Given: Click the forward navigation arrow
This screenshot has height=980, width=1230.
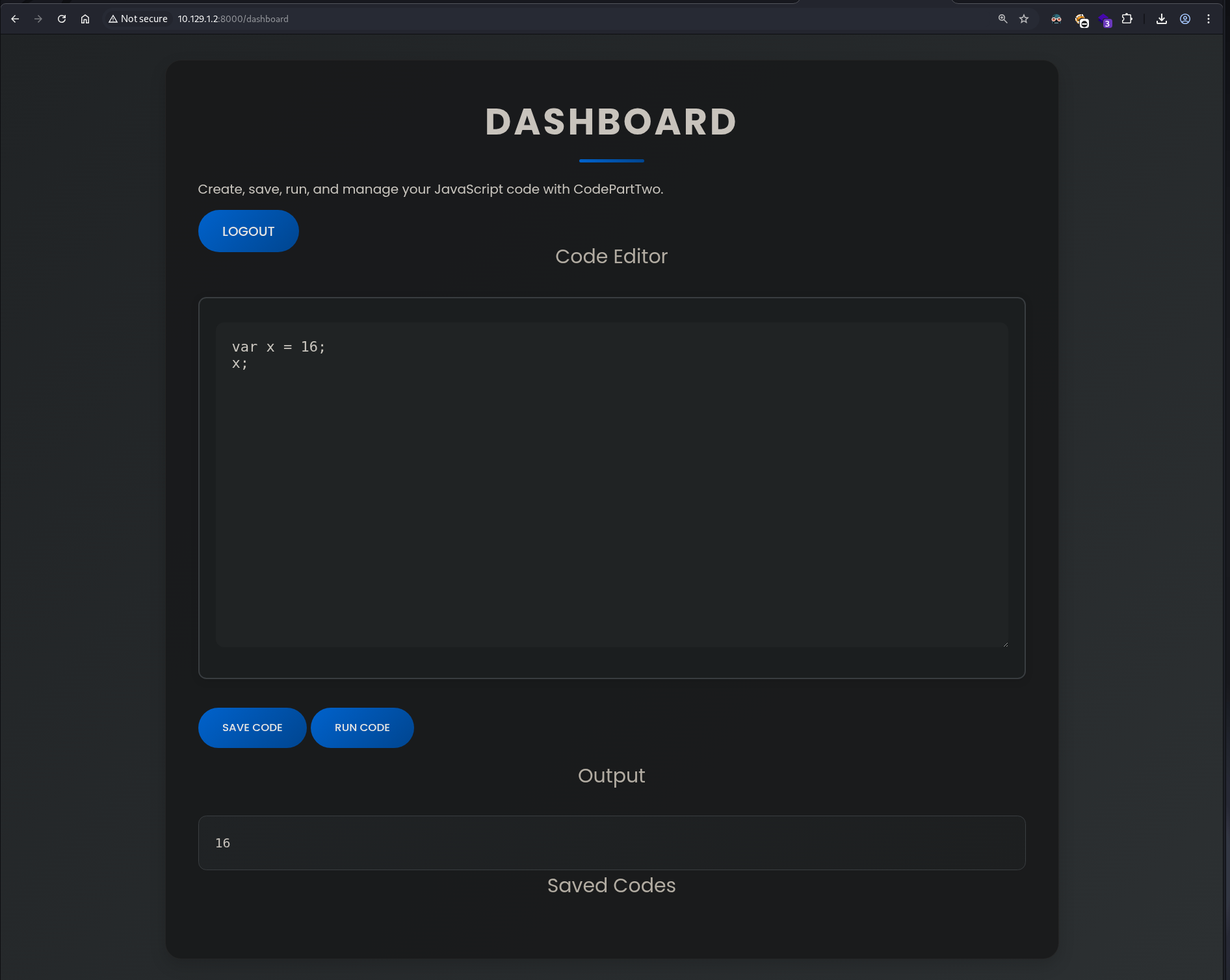Looking at the screenshot, I should tap(38, 19).
